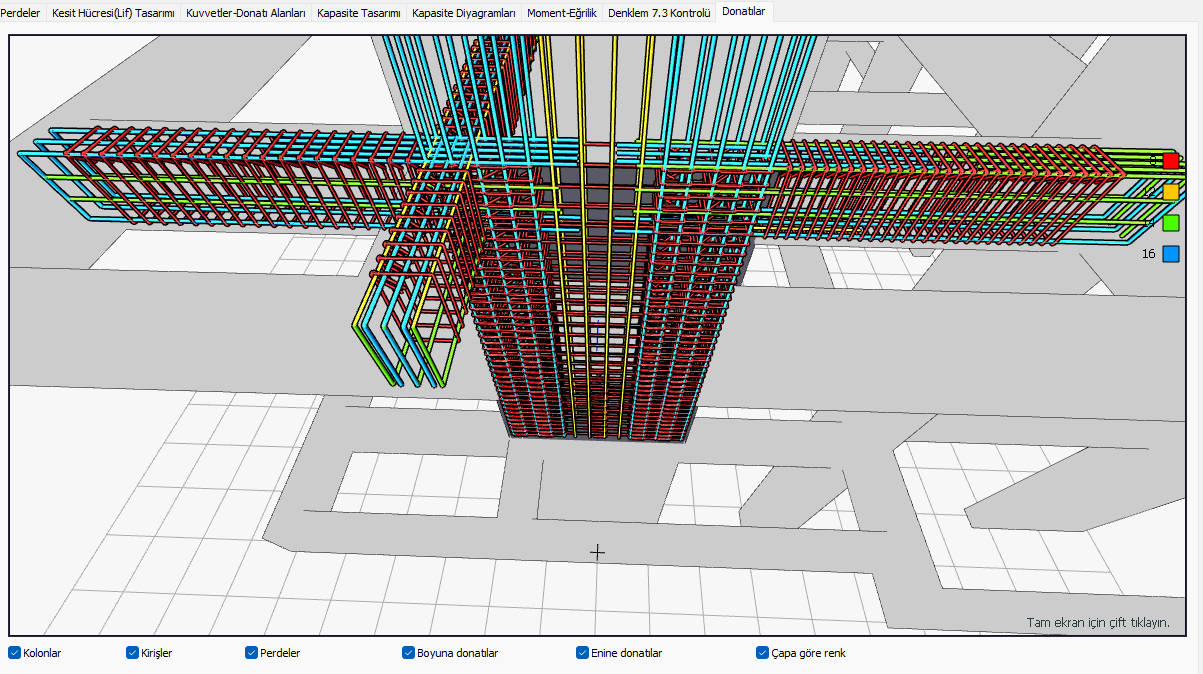Open the Kapasite Diyagramları tab
The height and width of the screenshot is (674, 1203).
pos(464,13)
